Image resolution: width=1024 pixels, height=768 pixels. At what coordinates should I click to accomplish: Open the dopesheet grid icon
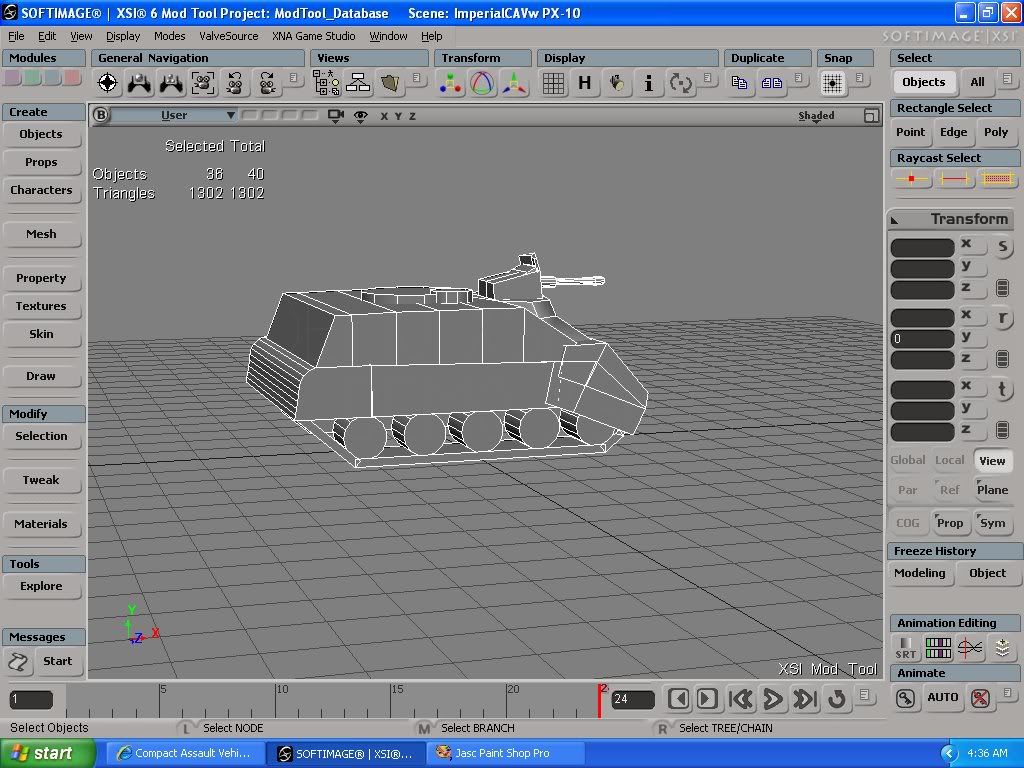[x=938, y=648]
